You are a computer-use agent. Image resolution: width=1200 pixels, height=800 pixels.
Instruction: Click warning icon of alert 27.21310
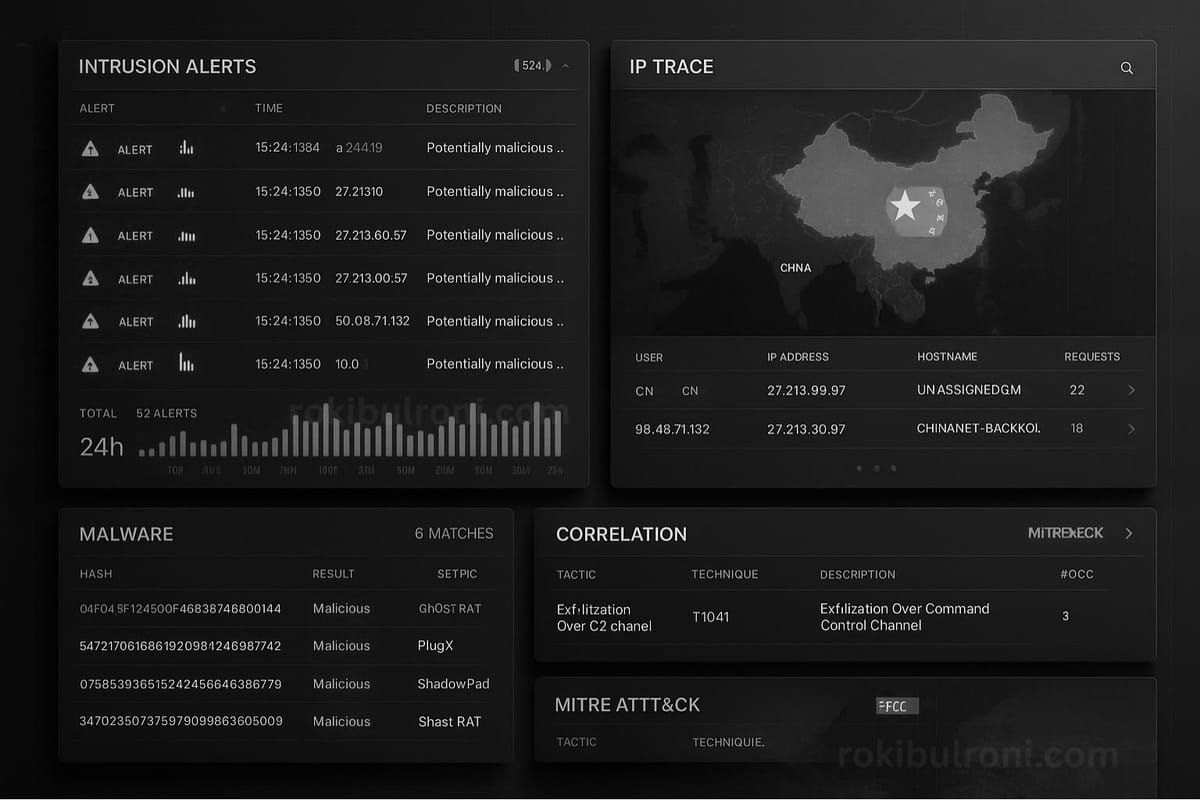coord(90,192)
